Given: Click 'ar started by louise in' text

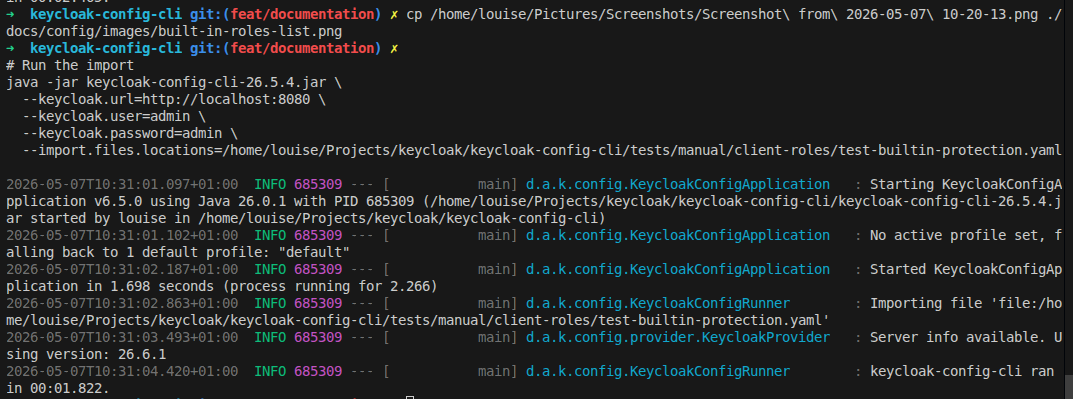Looking at the screenshot, I should [99, 218].
